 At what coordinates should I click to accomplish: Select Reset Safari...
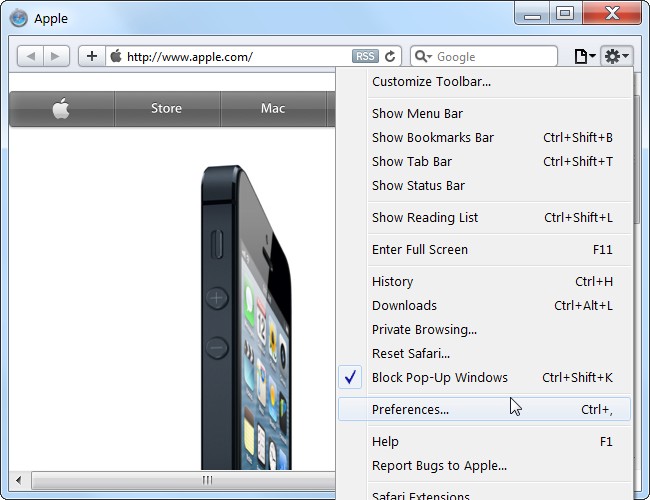[484, 354]
